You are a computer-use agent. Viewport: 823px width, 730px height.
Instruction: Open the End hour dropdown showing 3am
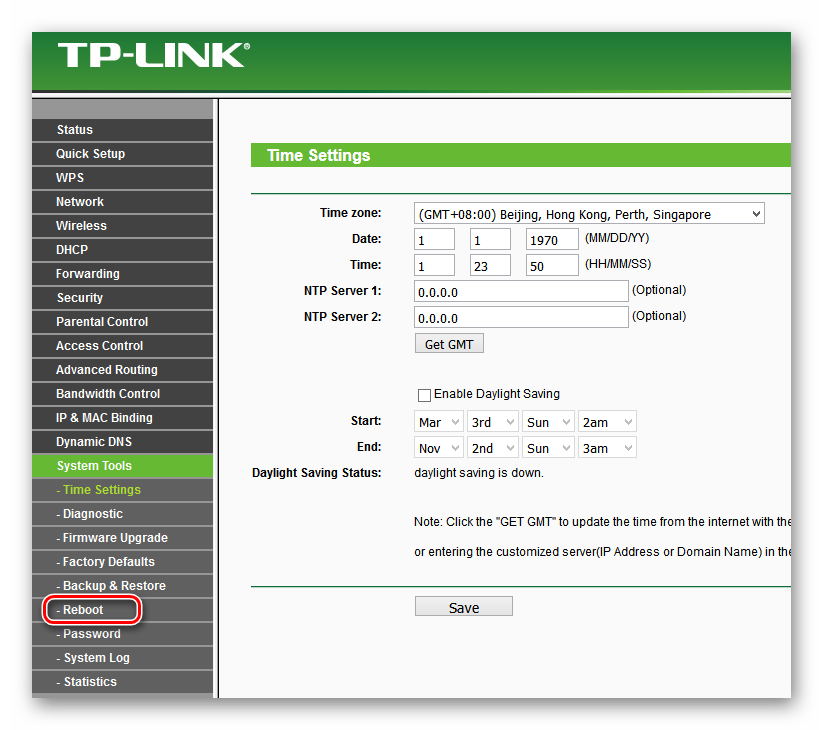607,448
